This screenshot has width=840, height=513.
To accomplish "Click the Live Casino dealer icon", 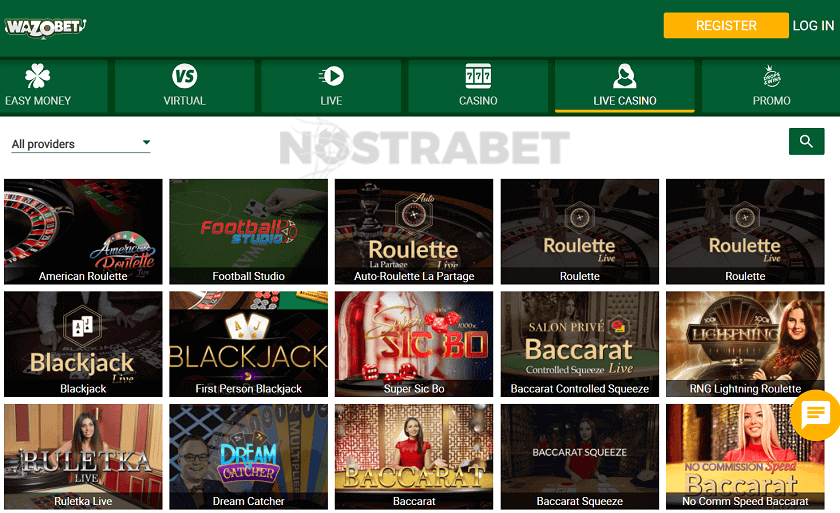I will point(625,76).
